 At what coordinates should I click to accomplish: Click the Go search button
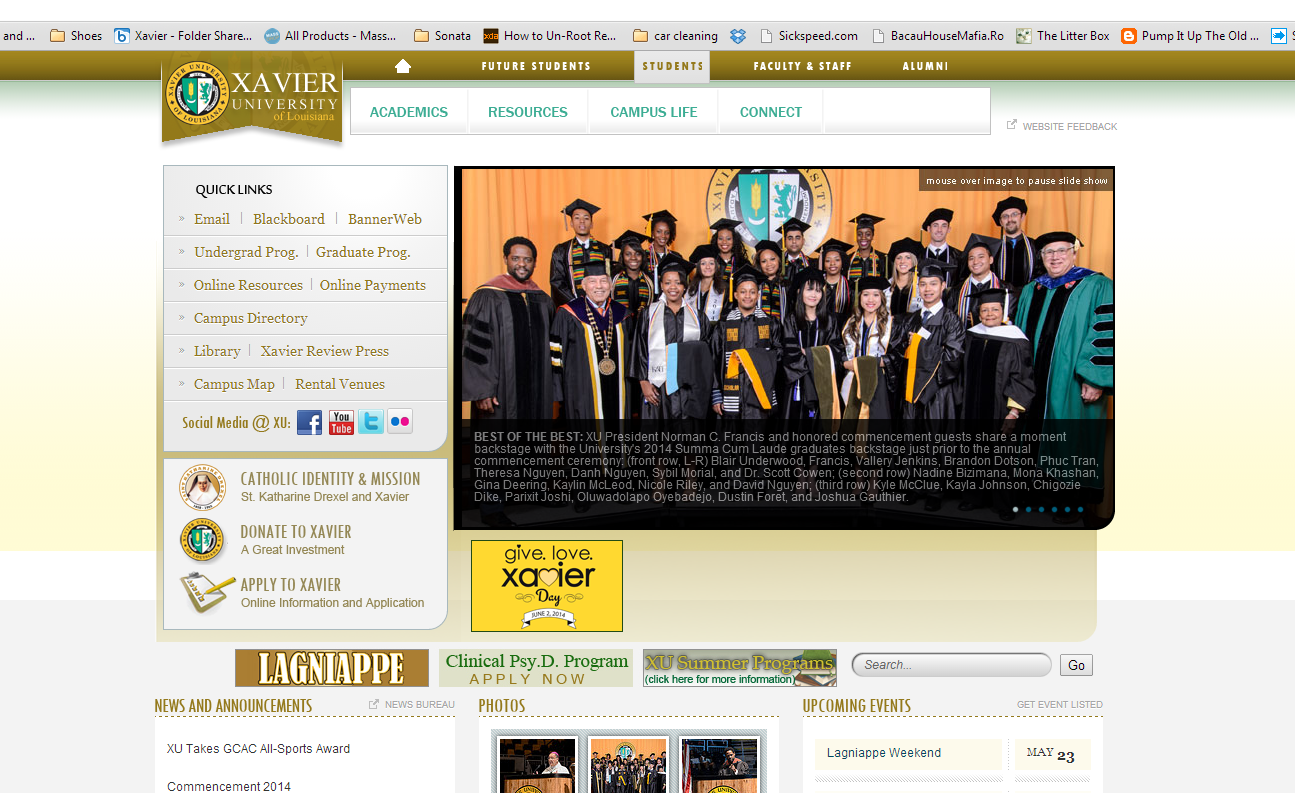pyautogui.click(x=1076, y=665)
